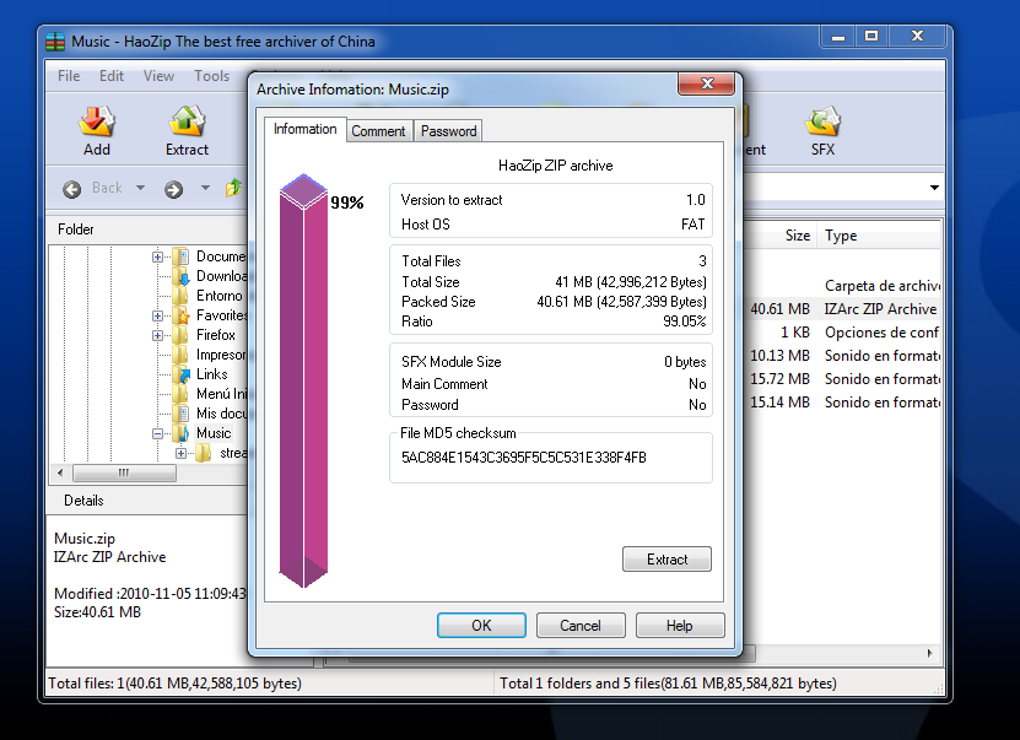
Task: Open the Back history dropdown arrow
Action: coord(141,188)
